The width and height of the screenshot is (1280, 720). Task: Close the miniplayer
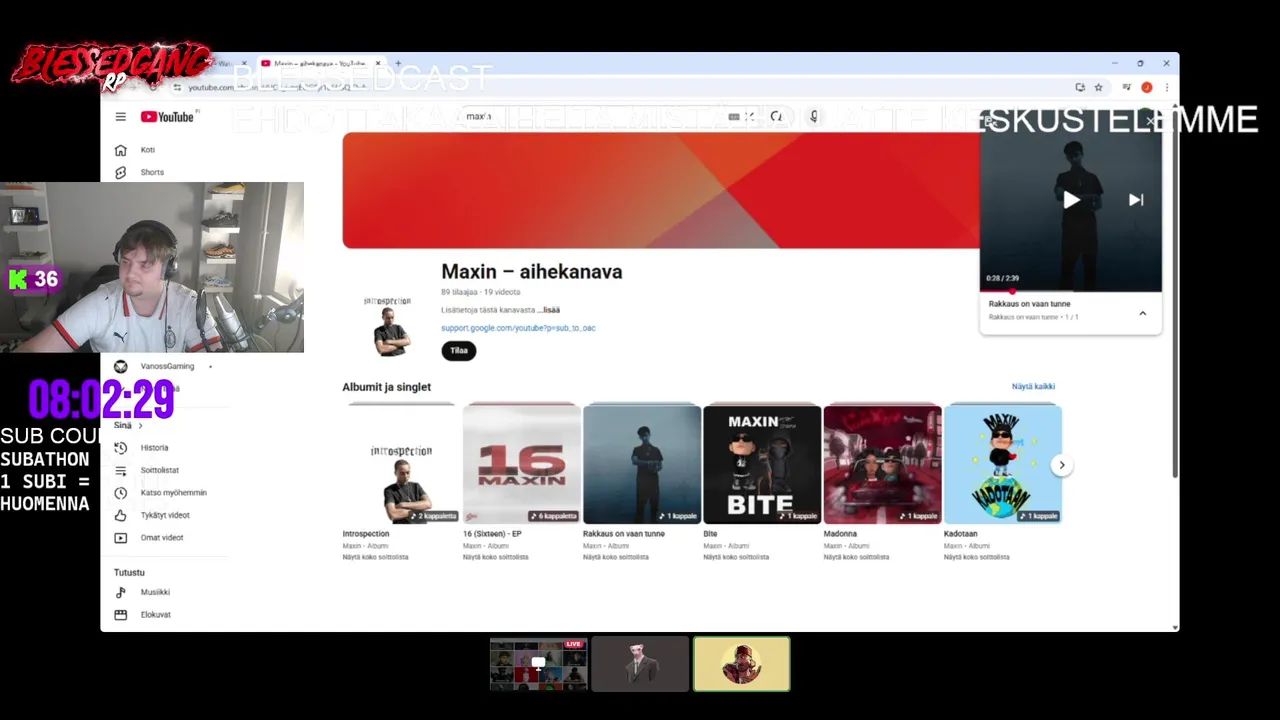click(1151, 121)
